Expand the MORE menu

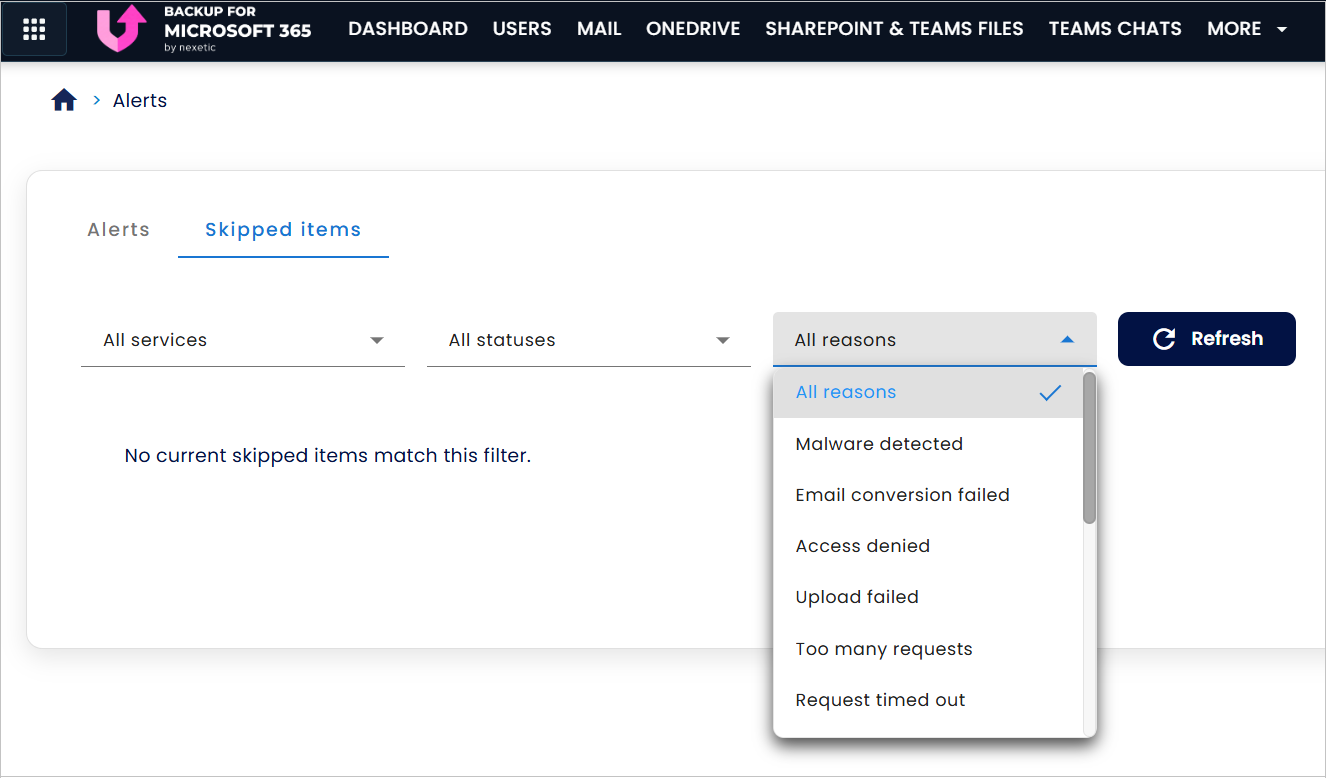coord(1247,29)
